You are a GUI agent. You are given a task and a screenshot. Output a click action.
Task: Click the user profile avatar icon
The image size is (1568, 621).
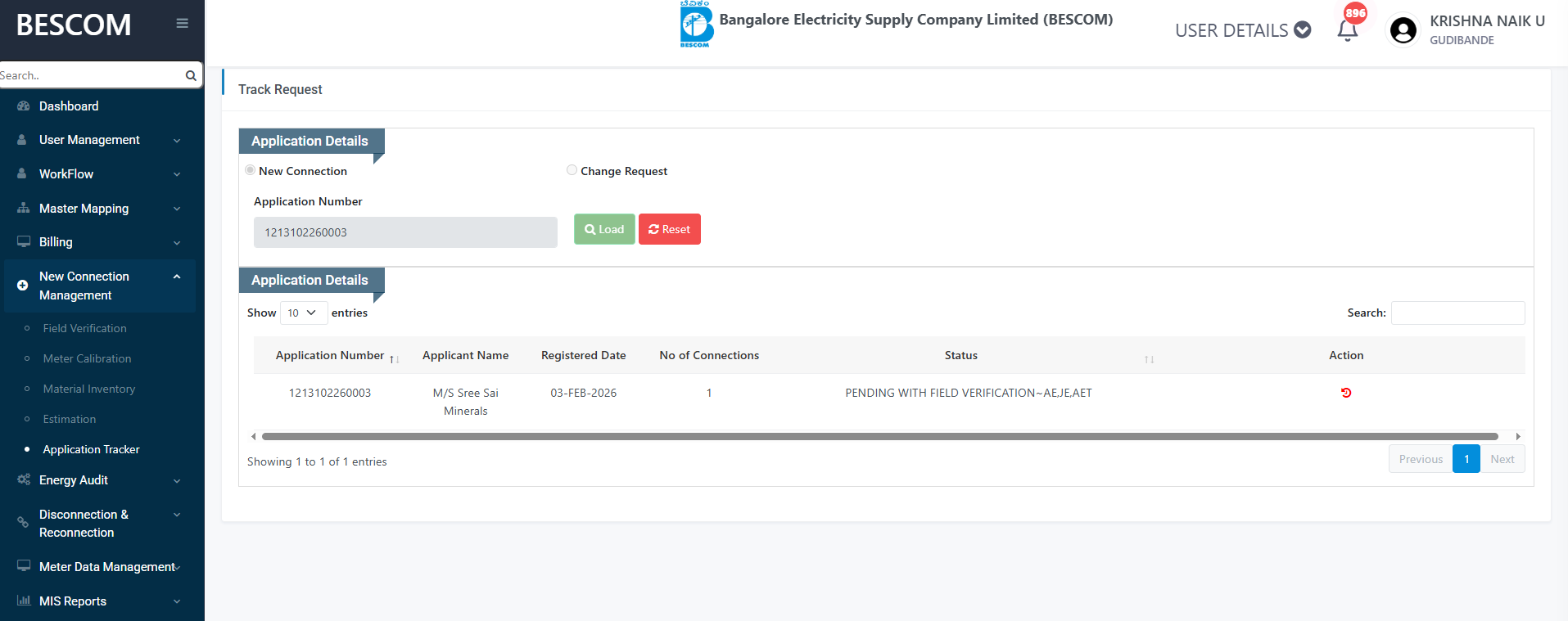(x=1403, y=31)
